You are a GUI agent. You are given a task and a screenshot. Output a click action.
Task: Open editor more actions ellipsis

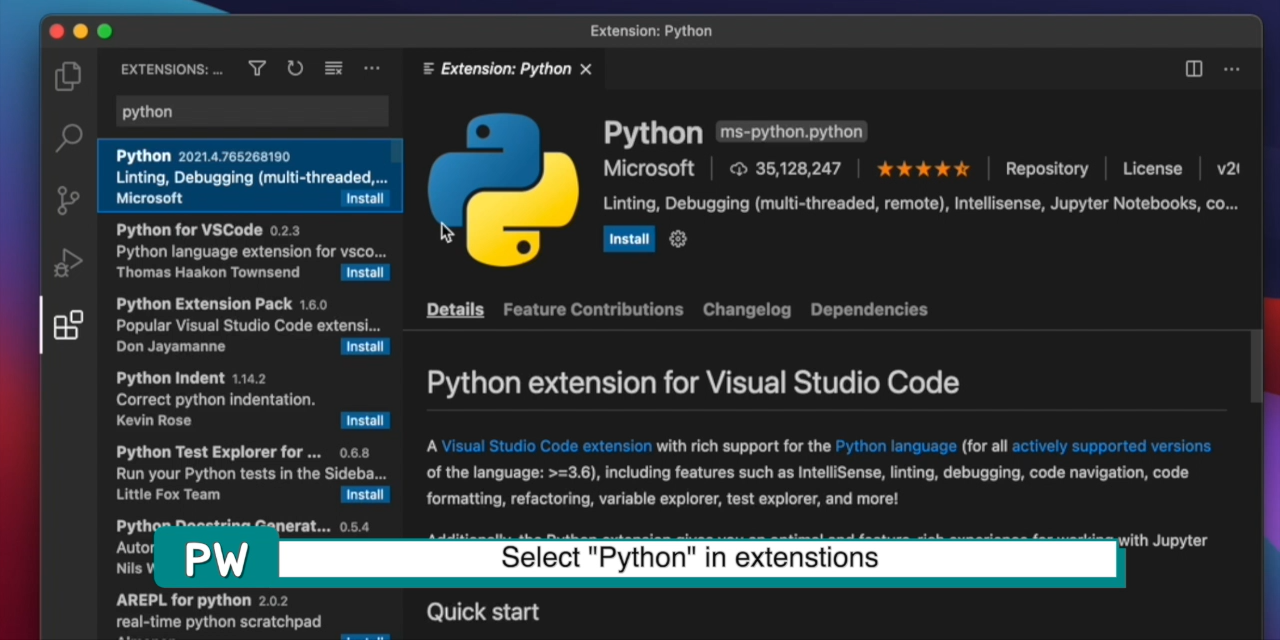click(1232, 69)
